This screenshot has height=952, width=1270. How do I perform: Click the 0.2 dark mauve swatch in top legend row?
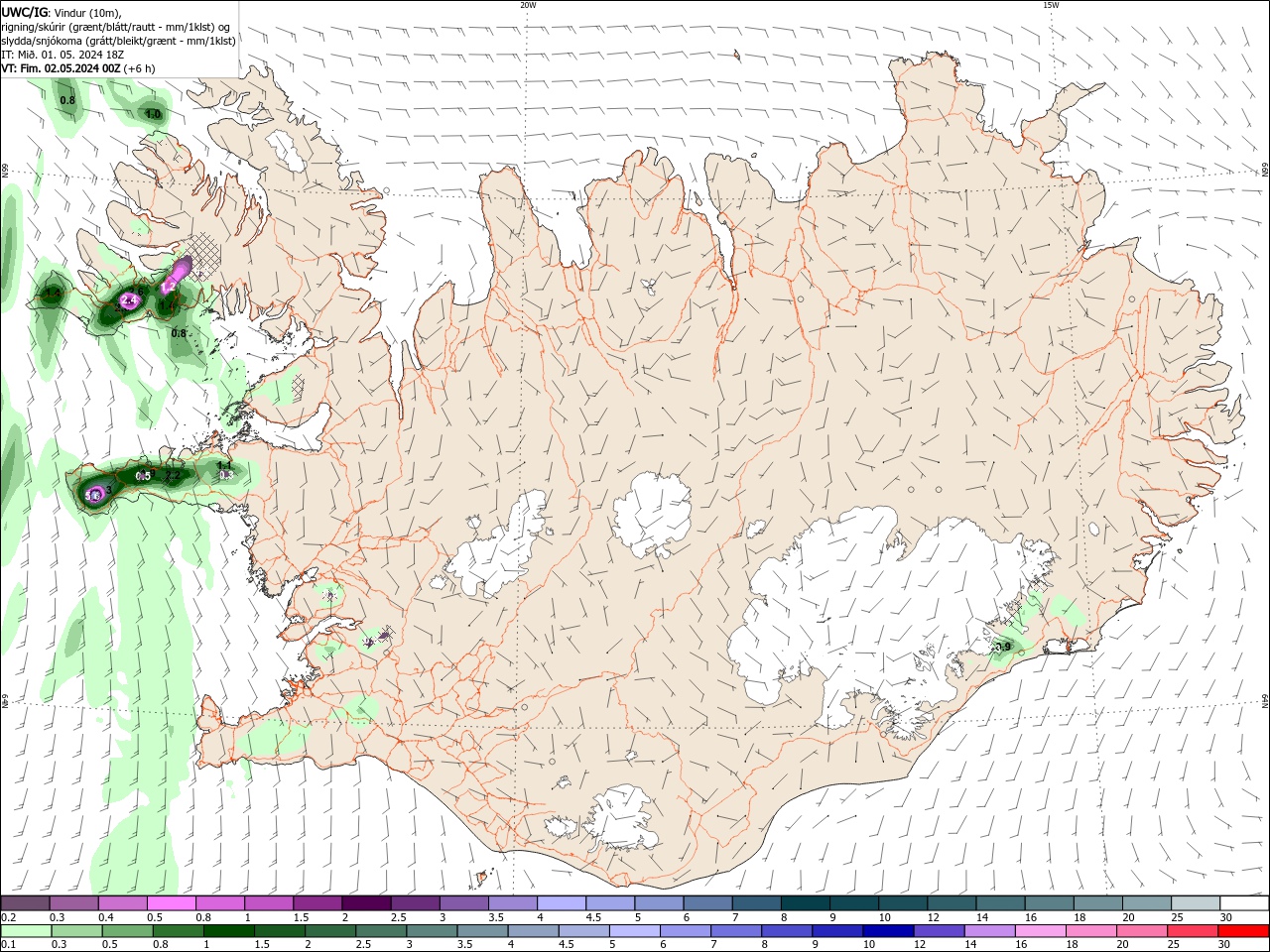pyautogui.click(x=25, y=903)
